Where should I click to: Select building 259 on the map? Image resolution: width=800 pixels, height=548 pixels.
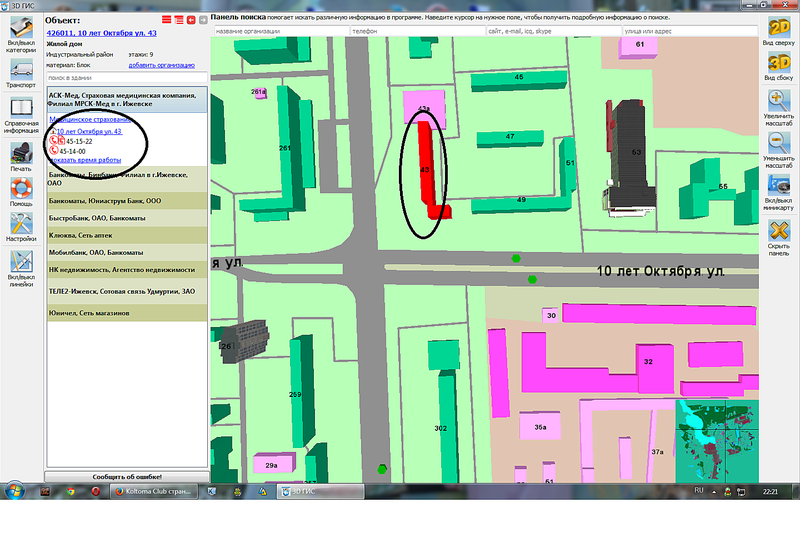pos(303,393)
